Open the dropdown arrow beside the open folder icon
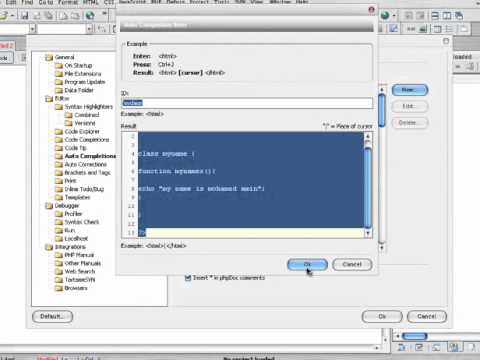 coord(12,15)
